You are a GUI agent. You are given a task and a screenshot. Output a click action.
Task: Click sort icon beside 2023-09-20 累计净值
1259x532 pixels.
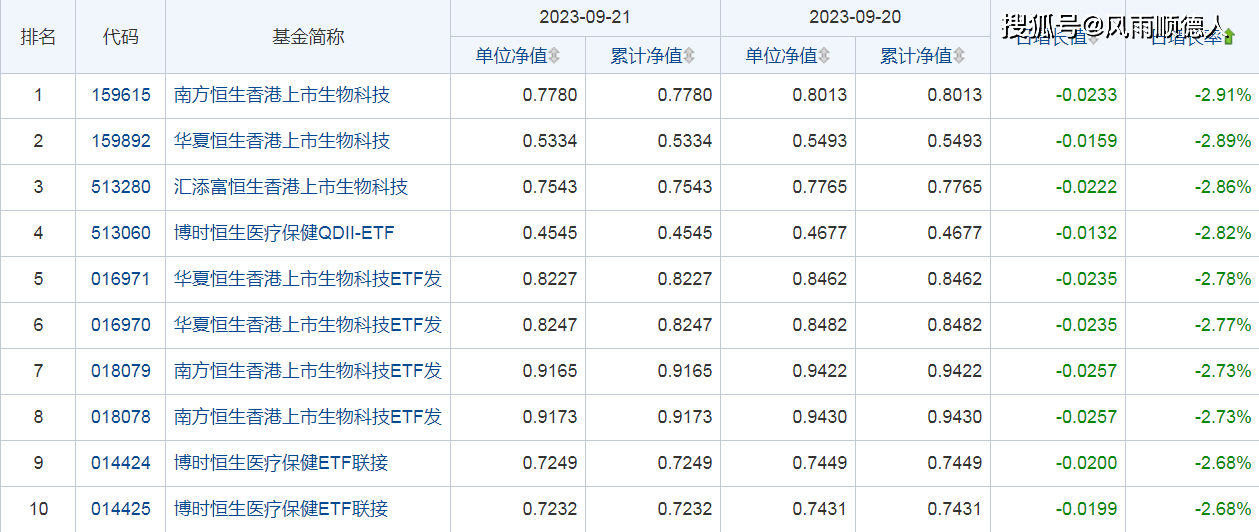[x=959, y=56]
